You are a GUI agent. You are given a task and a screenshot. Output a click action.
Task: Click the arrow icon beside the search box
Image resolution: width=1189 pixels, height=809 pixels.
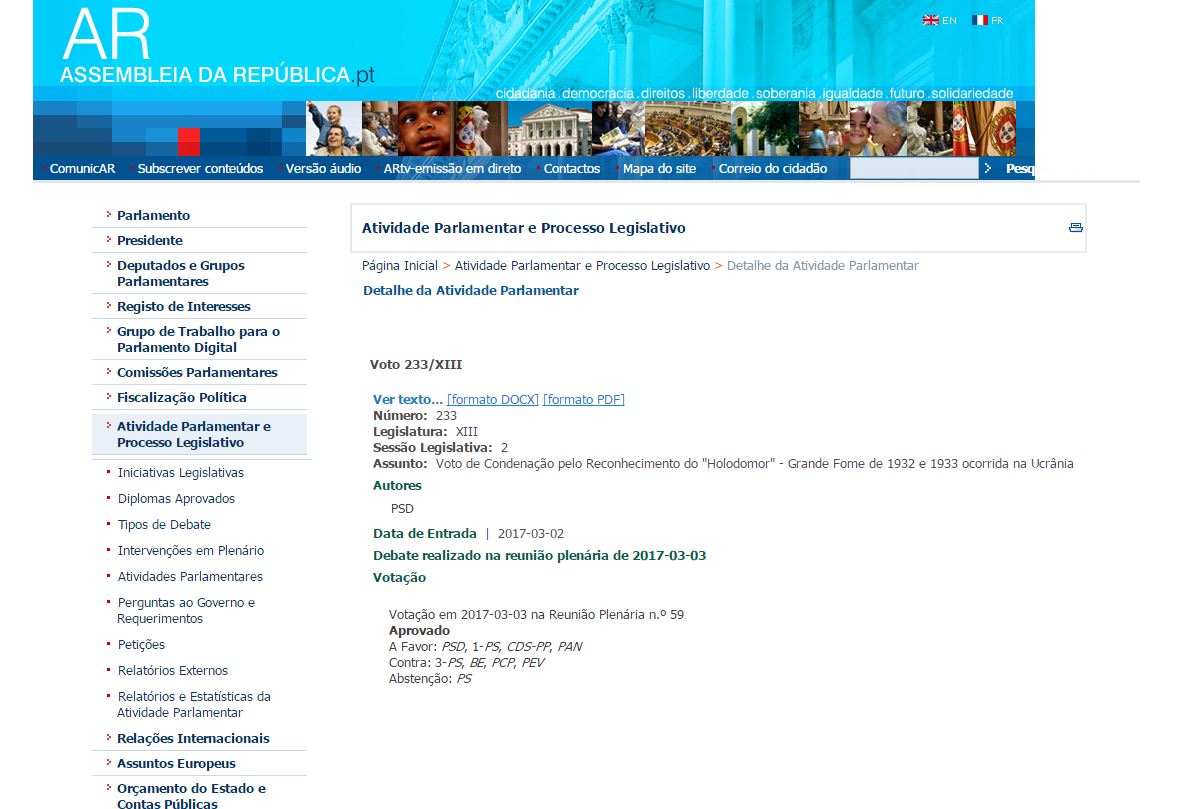click(x=988, y=169)
